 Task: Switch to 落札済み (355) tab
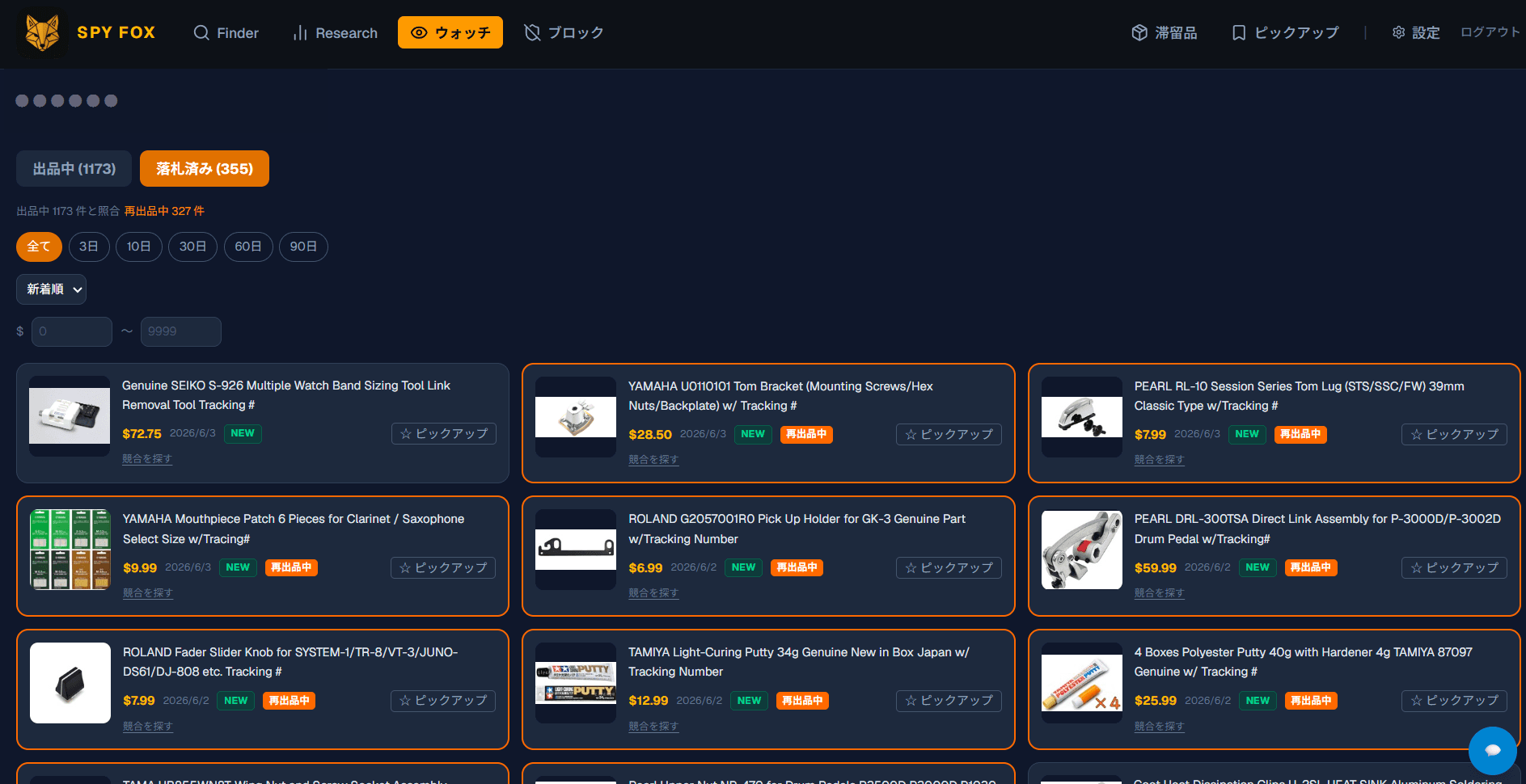tap(205, 169)
